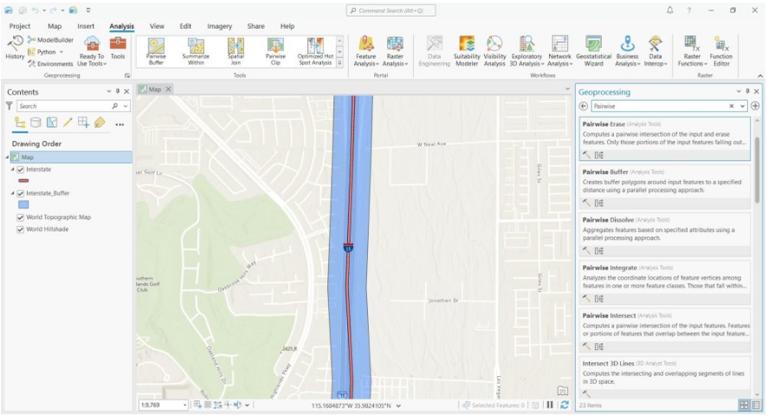Click the Tools toolbox icon
This screenshot has width=768, height=416.
coord(118,48)
